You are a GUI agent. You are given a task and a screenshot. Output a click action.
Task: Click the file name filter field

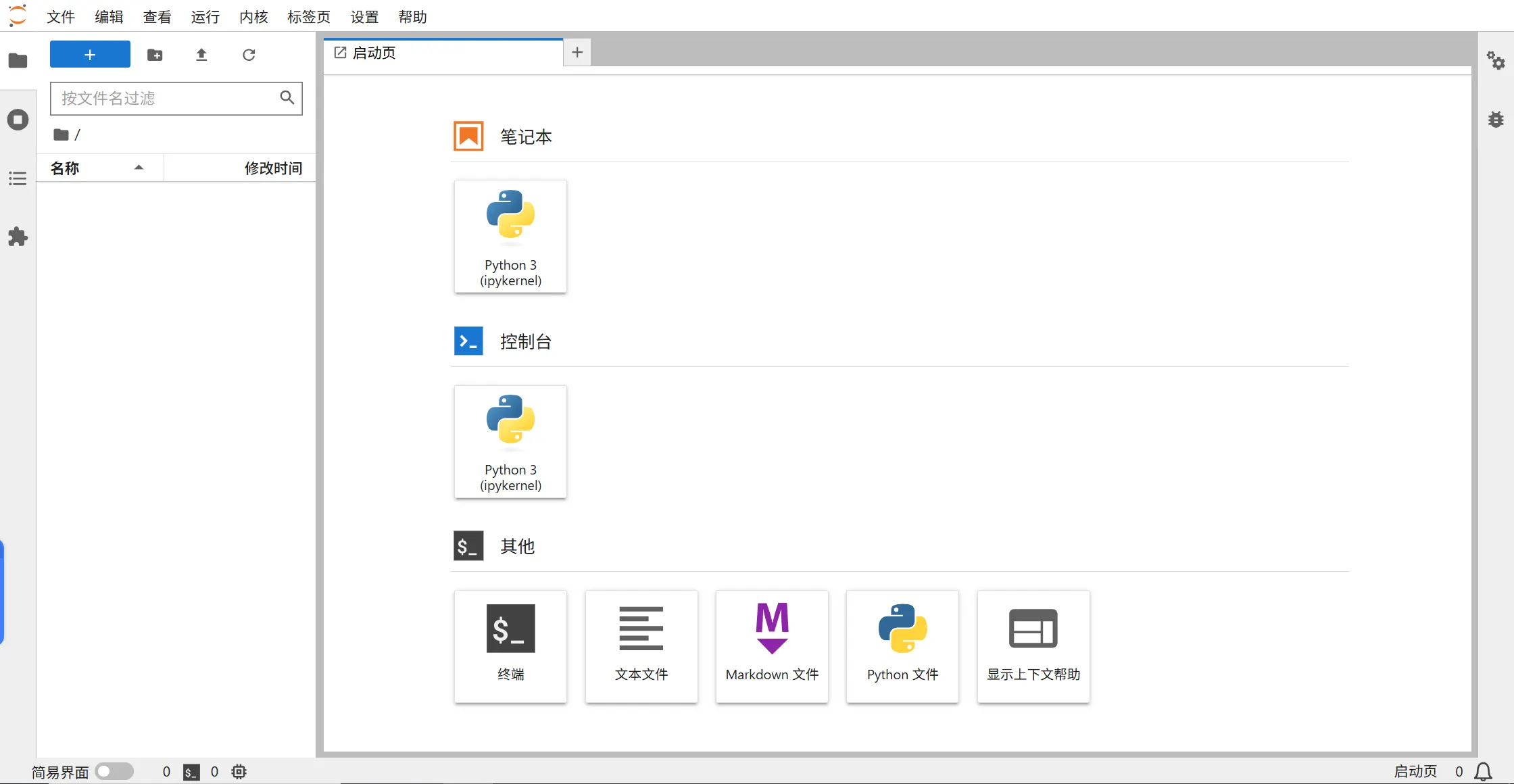pos(166,99)
